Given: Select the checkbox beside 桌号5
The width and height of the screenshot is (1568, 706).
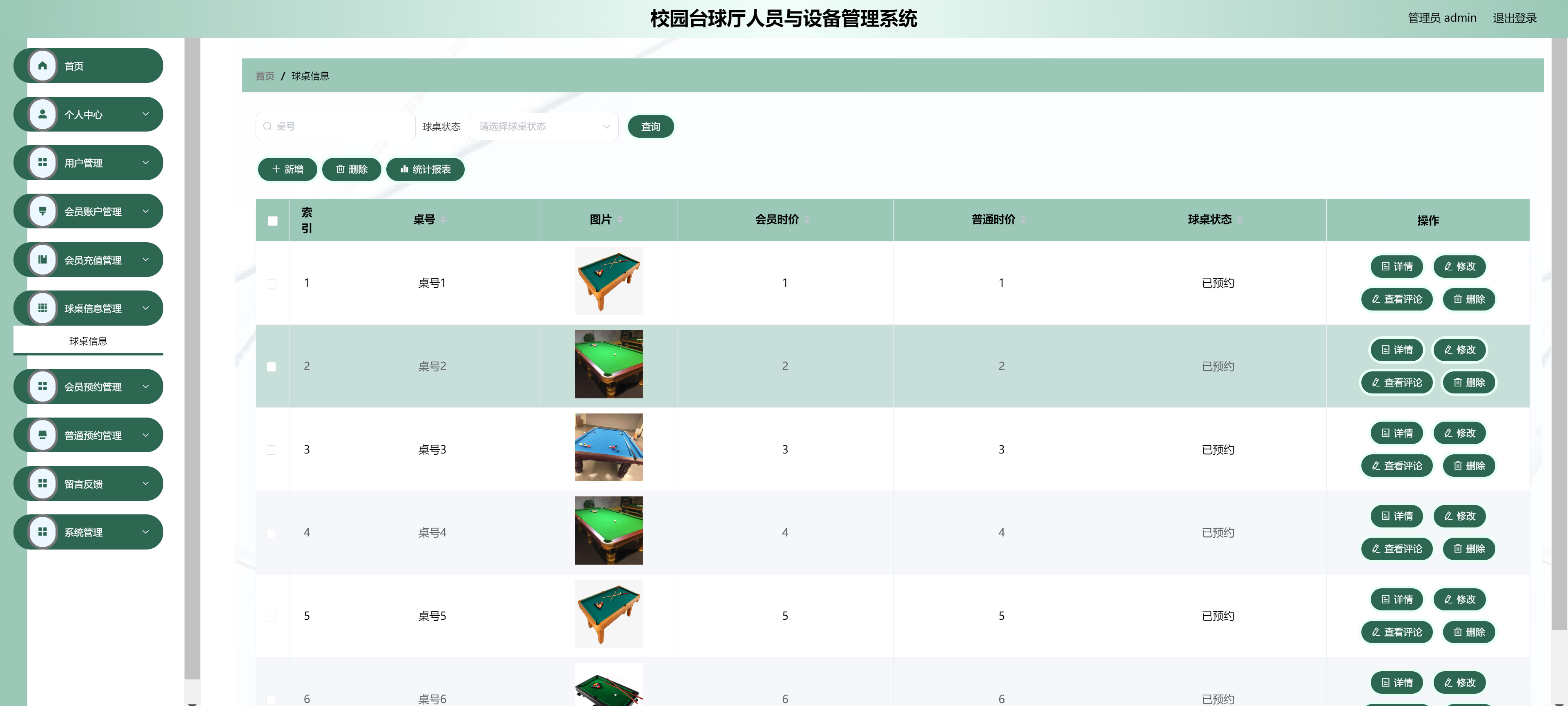Looking at the screenshot, I should tap(272, 616).
